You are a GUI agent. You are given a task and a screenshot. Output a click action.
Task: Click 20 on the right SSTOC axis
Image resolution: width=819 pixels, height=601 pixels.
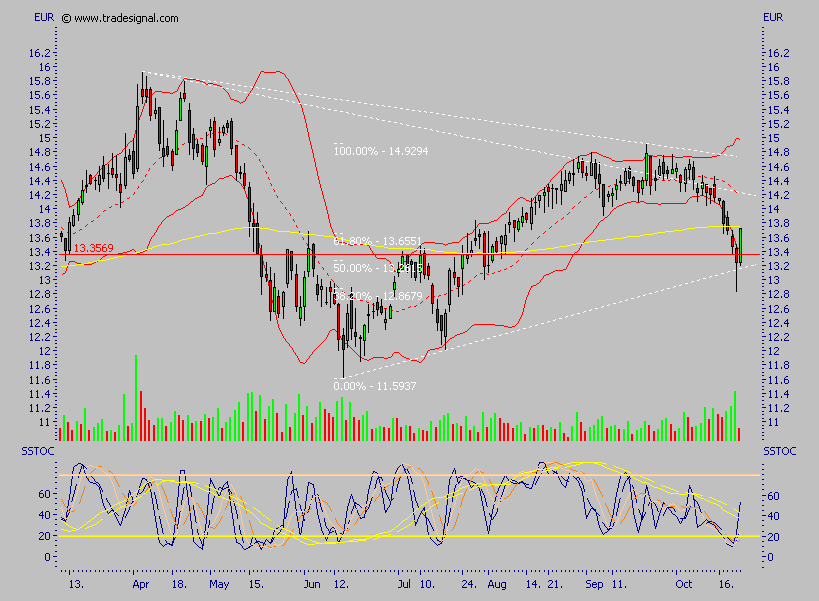(774, 537)
